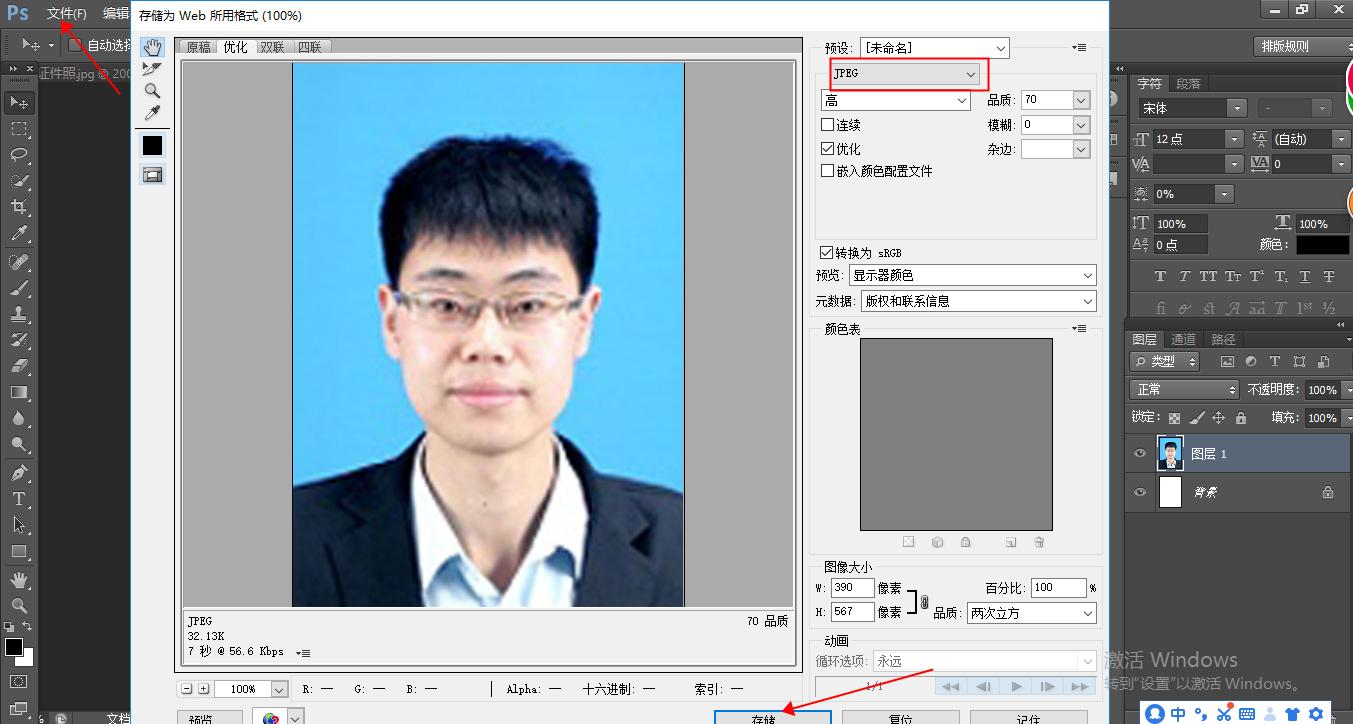Click the black eyedropper color swatch

coord(152,145)
